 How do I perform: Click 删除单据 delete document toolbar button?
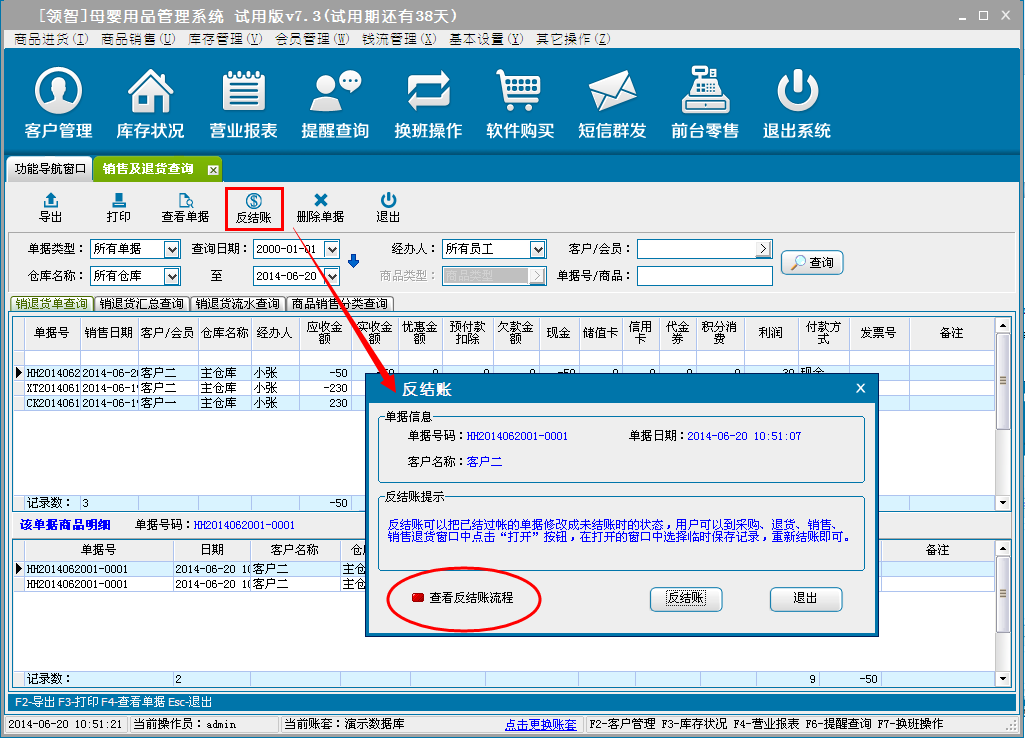click(x=320, y=208)
